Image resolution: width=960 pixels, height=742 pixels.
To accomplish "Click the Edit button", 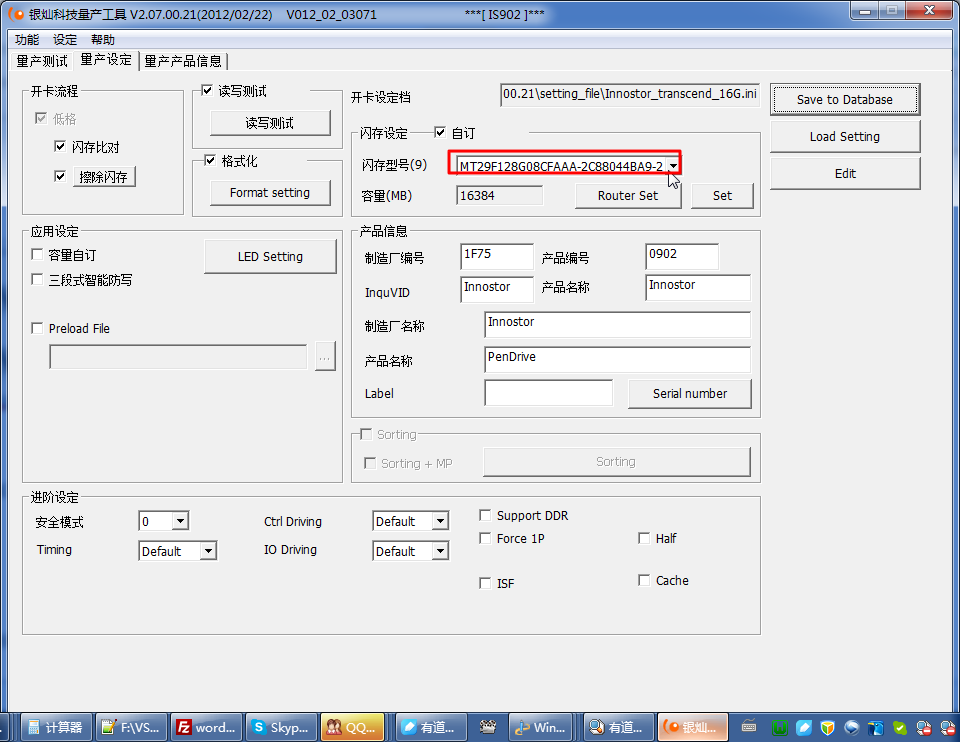I will coord(845,173).
